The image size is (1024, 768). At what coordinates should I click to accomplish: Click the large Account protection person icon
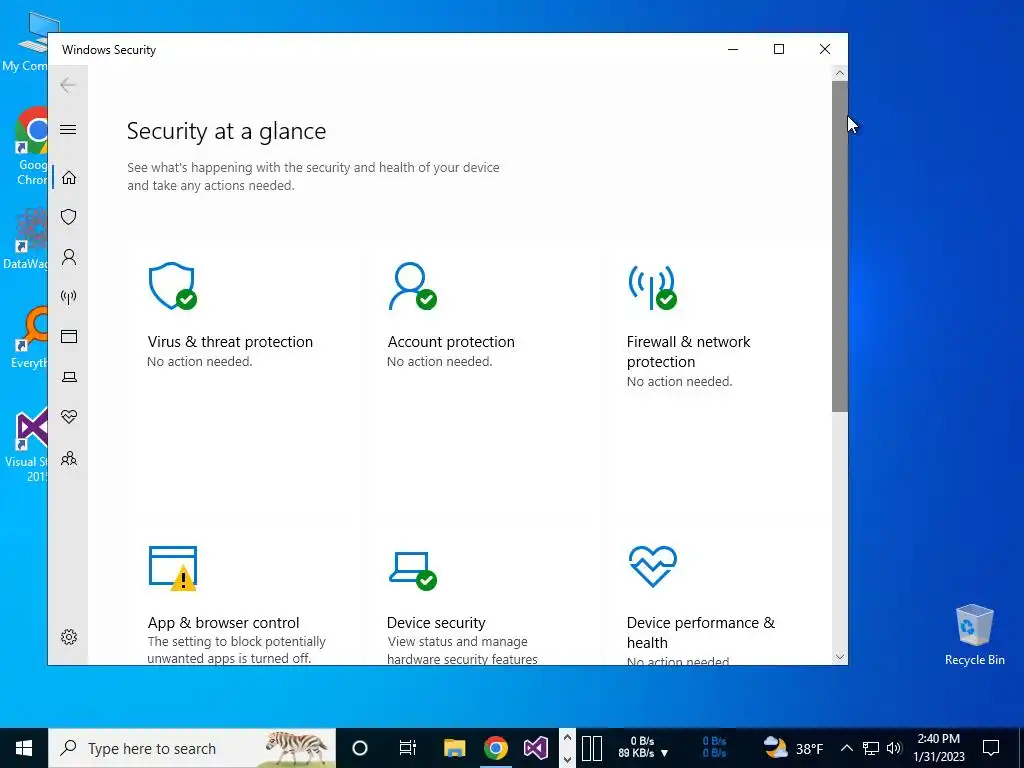click(413, 286)
